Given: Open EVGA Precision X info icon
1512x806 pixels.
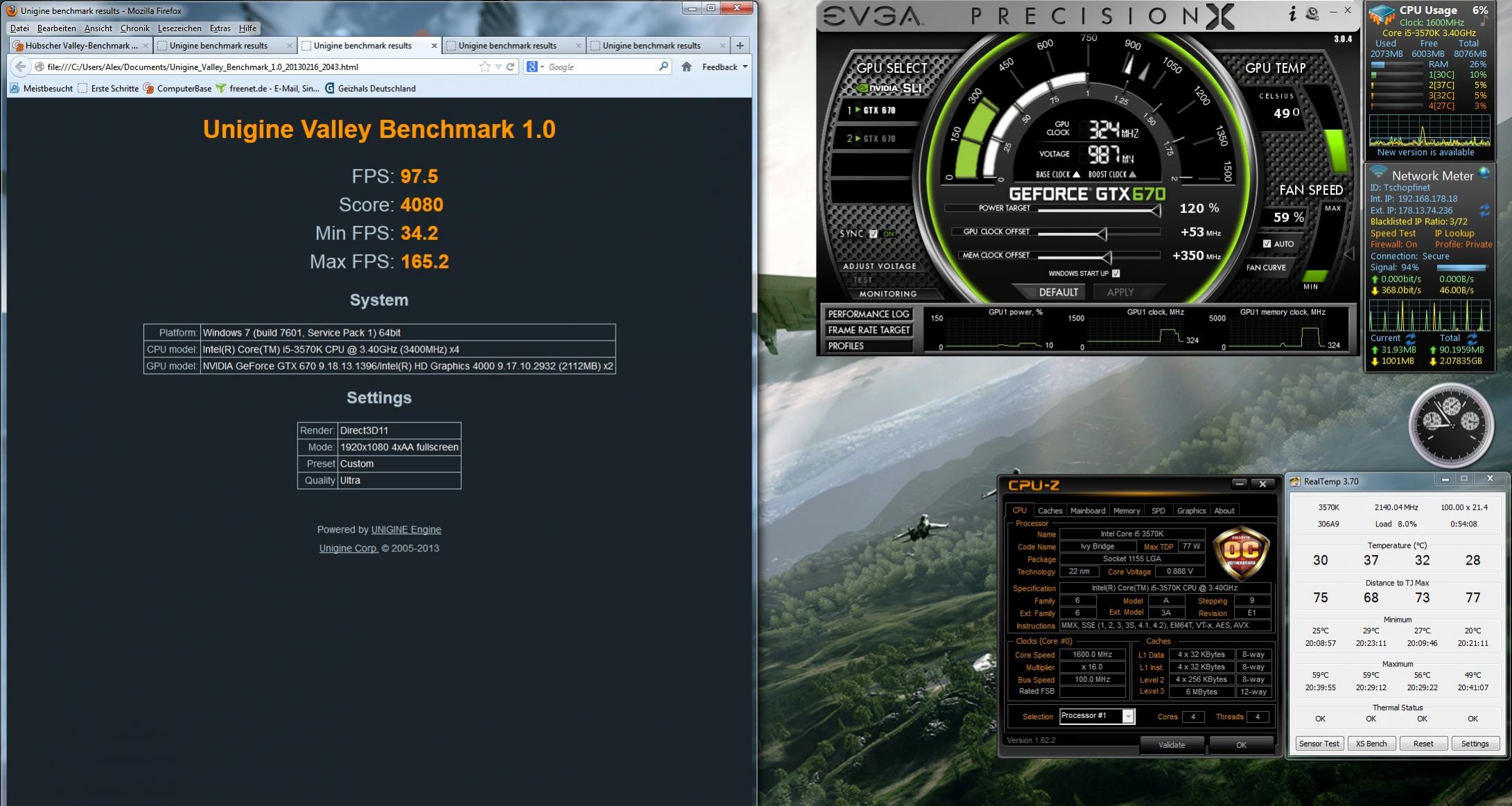Looking at the screenshot, I should [x=1292, y=14].
